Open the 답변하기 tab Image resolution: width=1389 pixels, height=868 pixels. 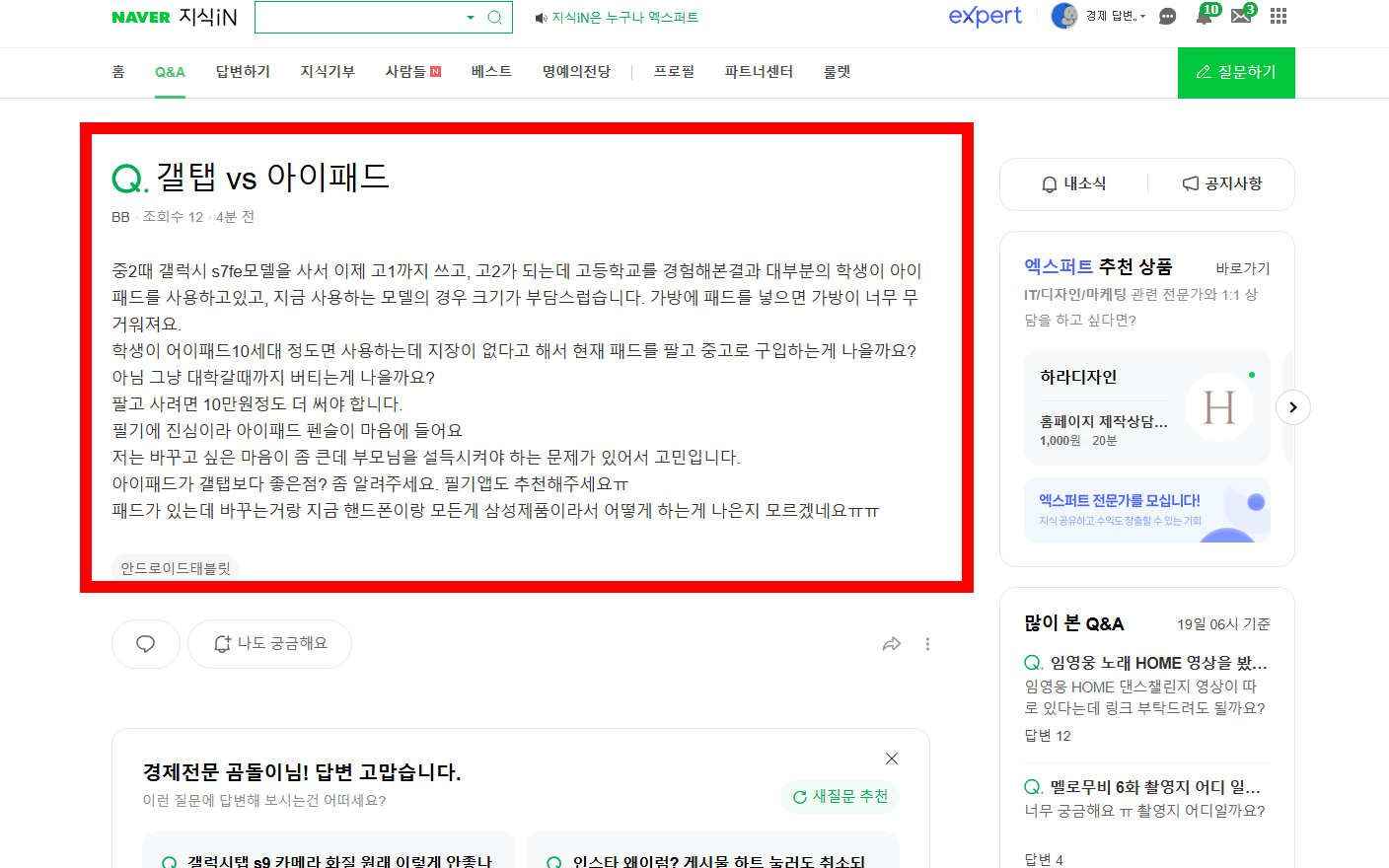[243, 72]
